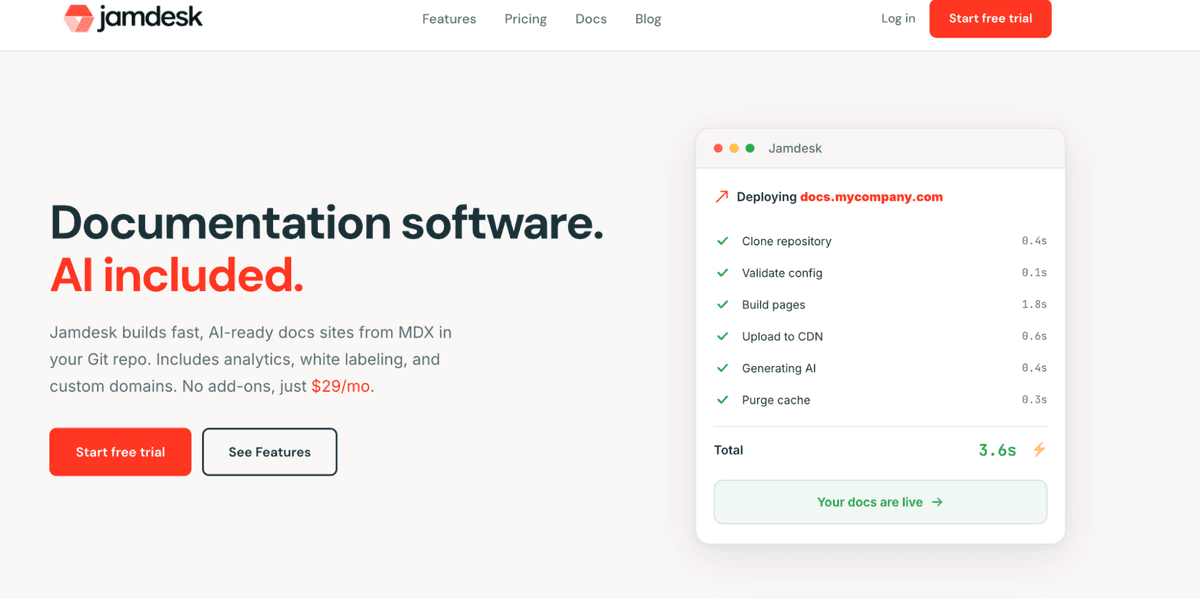
Task: Click the AI included heading
Action: click(x=177, y=275)
